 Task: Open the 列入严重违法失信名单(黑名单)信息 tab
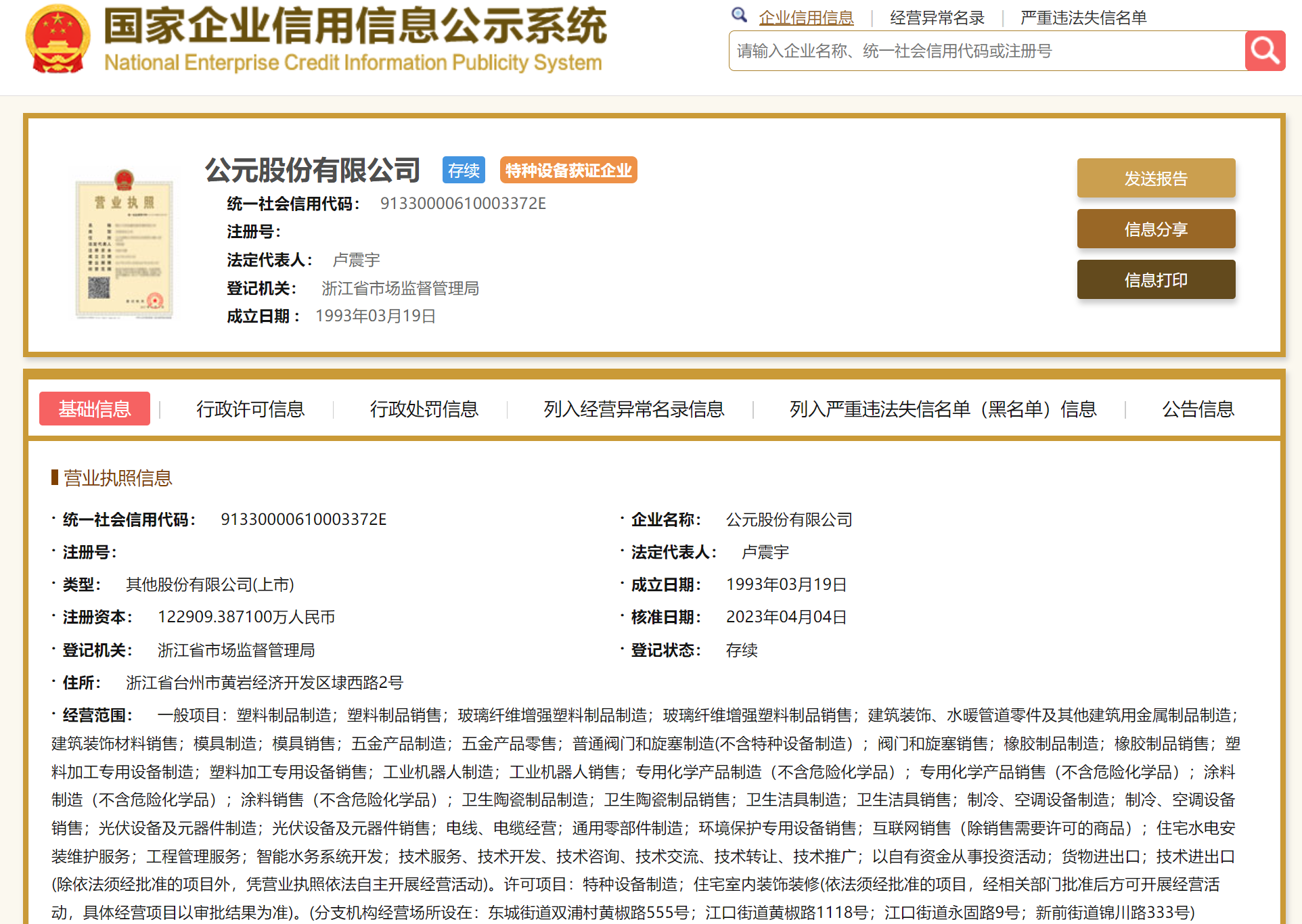point(943,409)
